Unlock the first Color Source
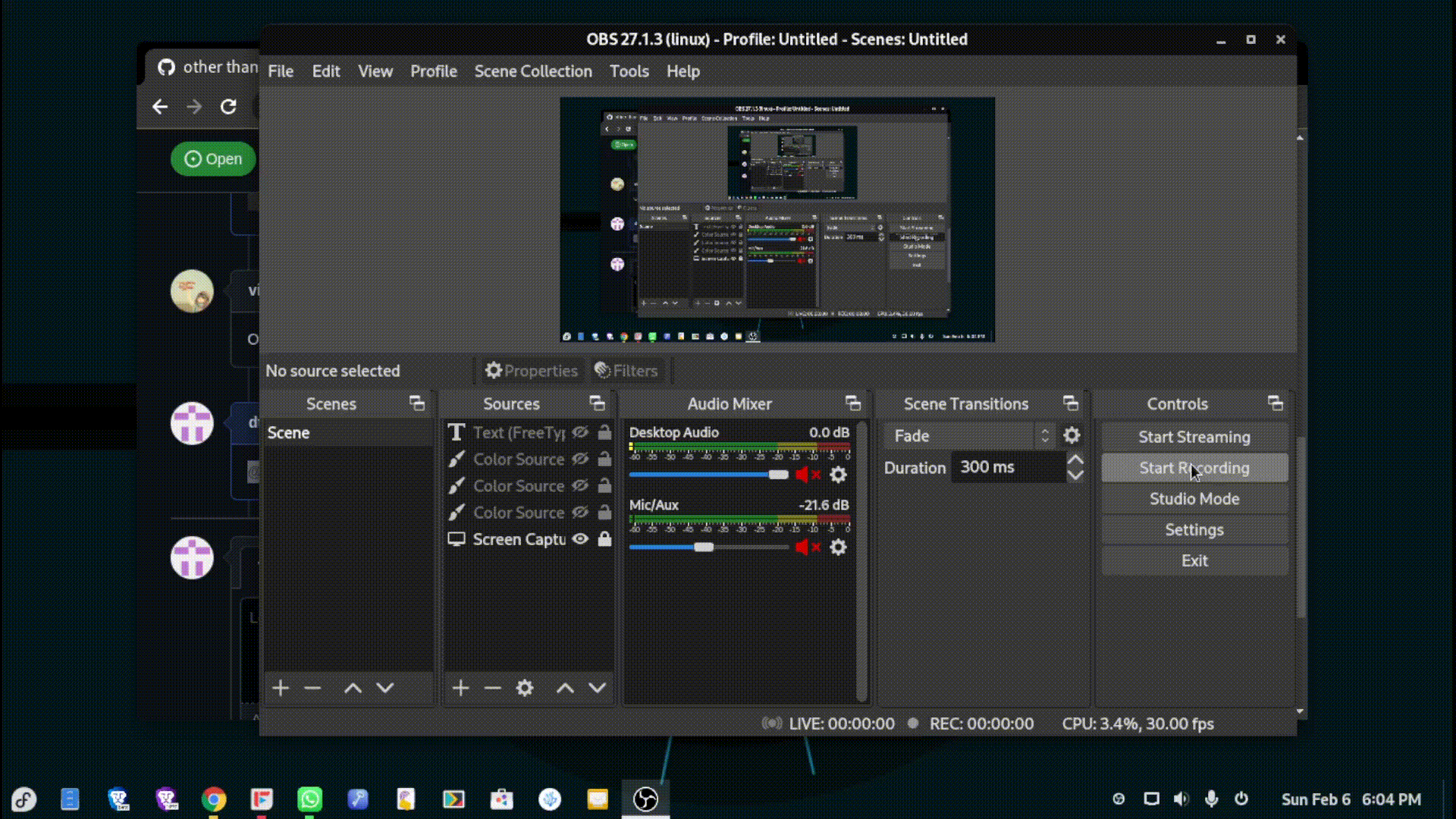Image resolution: width=1456 pixels, height=819 pixels. click(604, 459)
